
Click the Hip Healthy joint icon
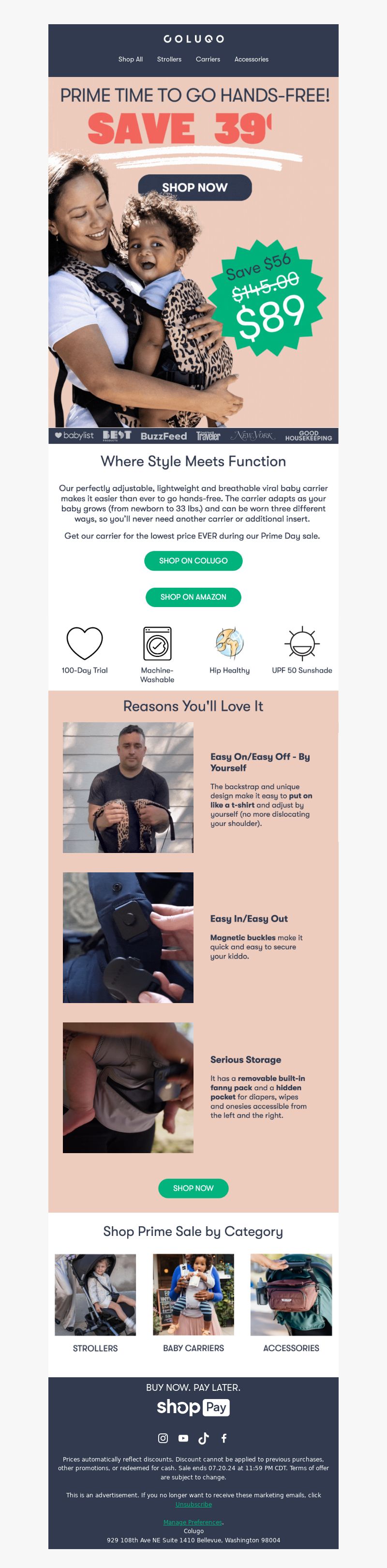pyautogui.click(x=229, y=643)
